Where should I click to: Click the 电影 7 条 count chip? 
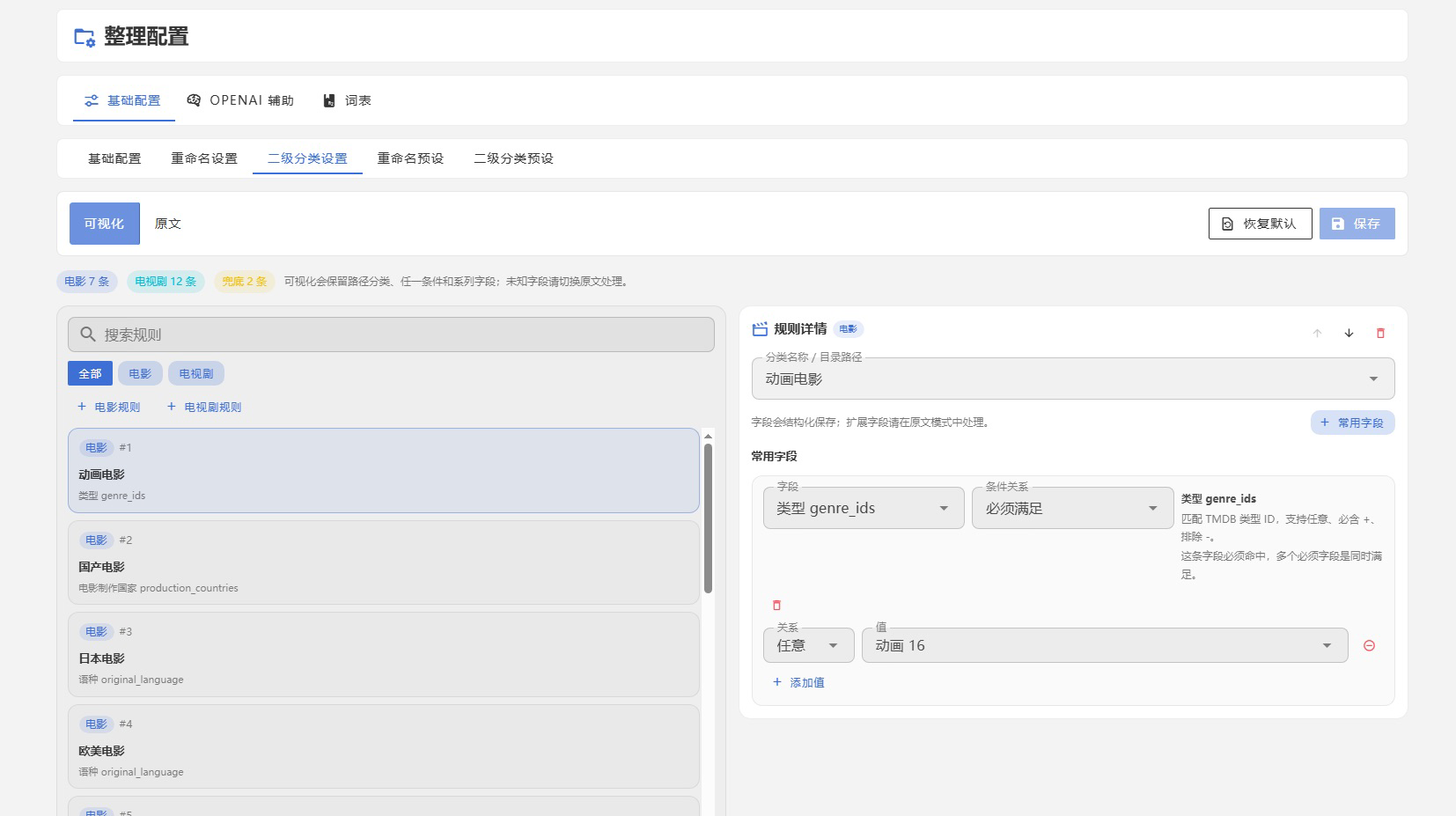tap(87, 281)
